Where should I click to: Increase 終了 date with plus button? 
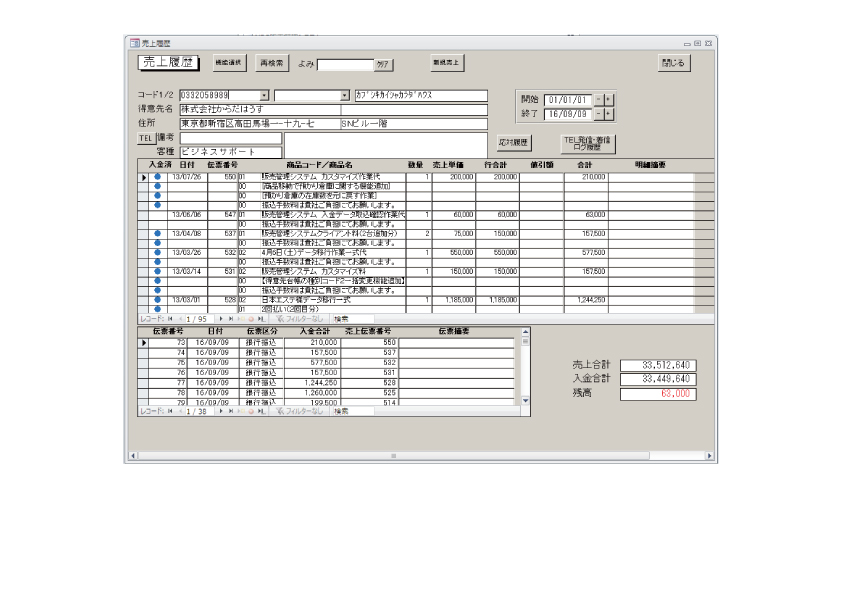point(608,114)
